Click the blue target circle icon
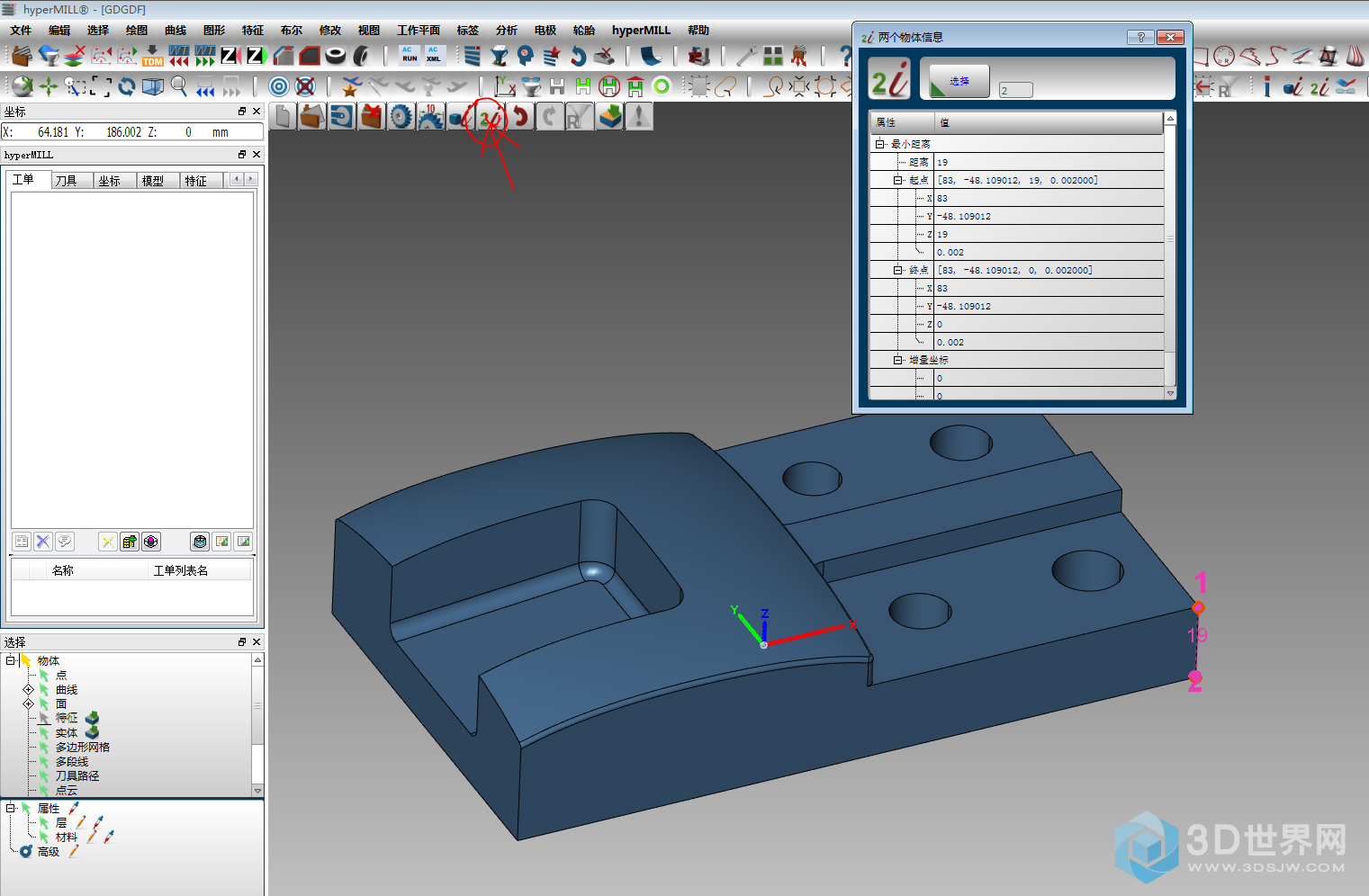Image resolution: width=1369 pixels, height=896 pixels. click(x=279, y=86)
